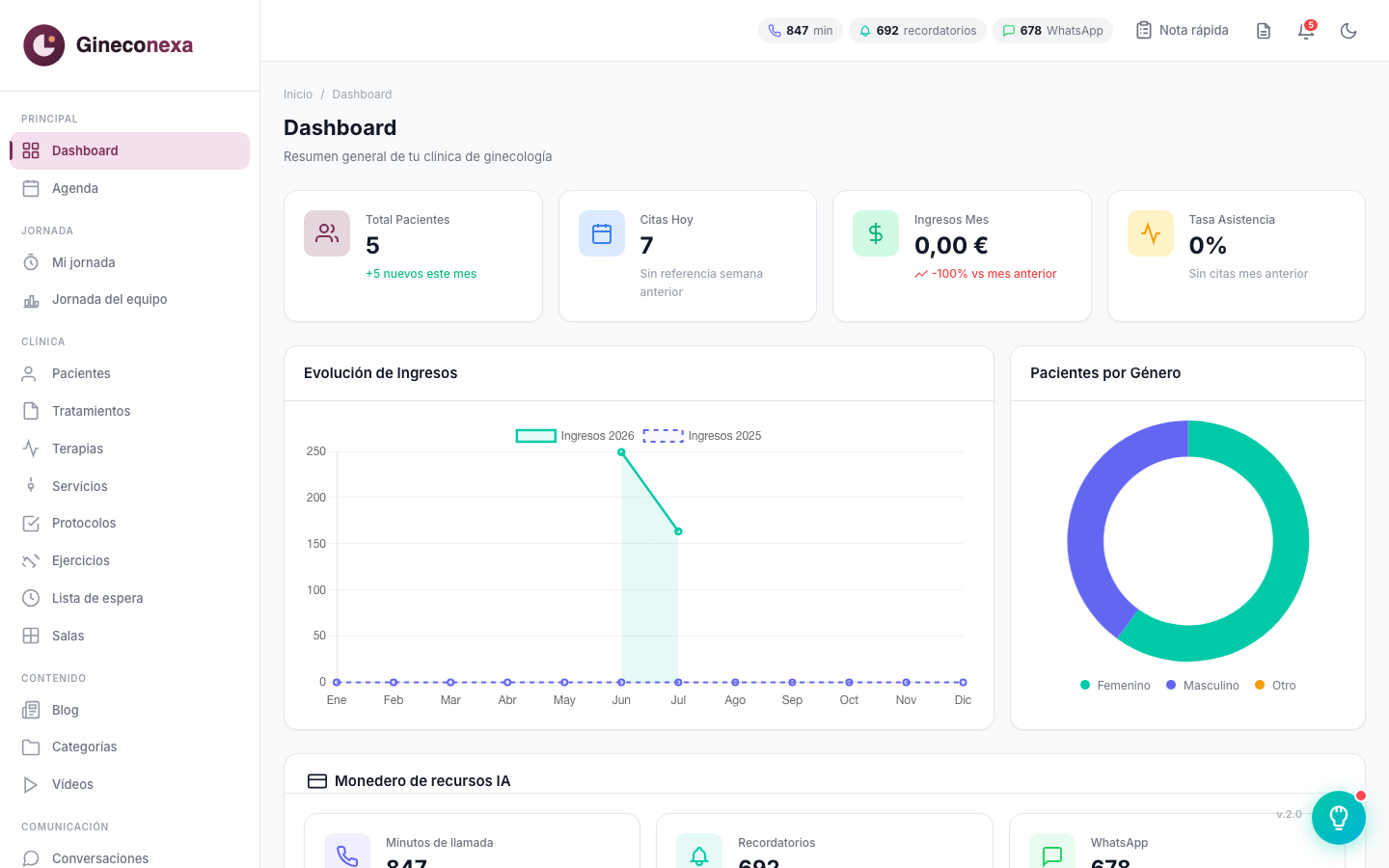
Task: Open Jornada del equipo page
Action: click(129, 299)
